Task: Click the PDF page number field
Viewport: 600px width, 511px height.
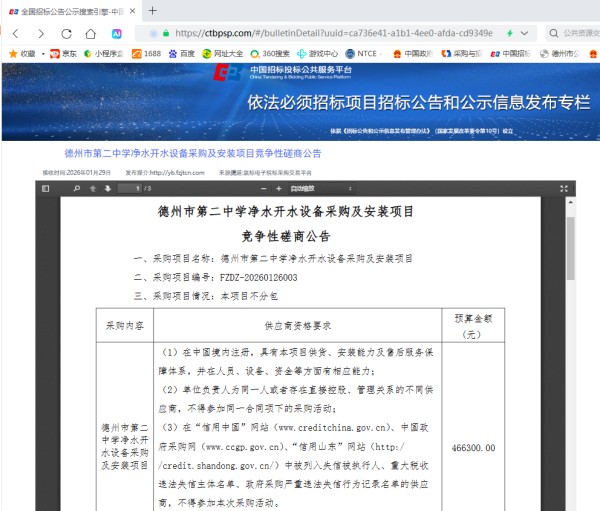Action: point(130,188)
